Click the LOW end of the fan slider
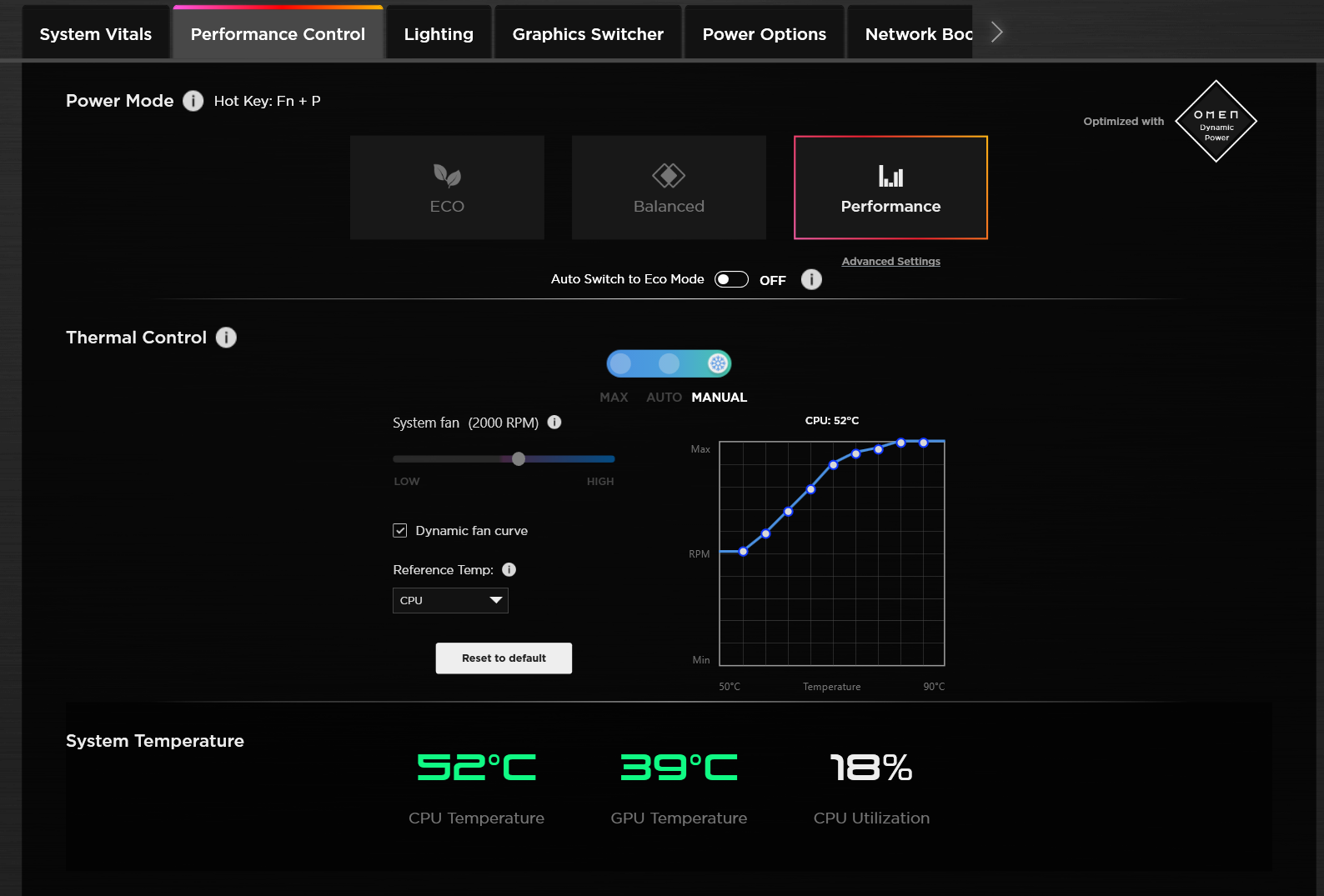The height and width of the screenshot is (896, 1324). click(407, 481)
